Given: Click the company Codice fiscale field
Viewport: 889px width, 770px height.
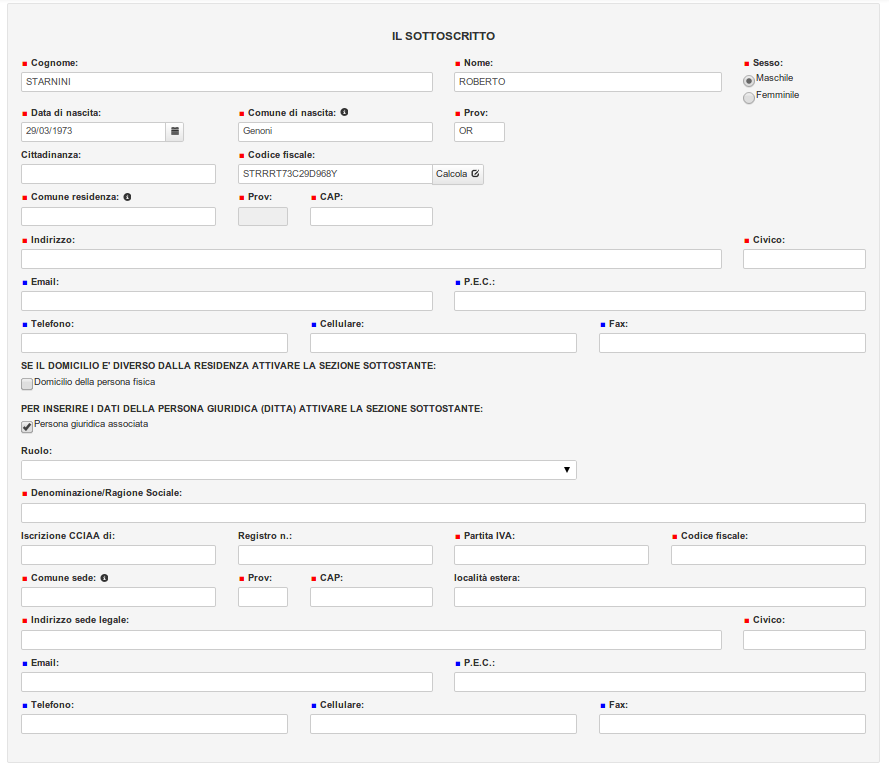Looking at the screenshot, I should click(x=768, y=555).
